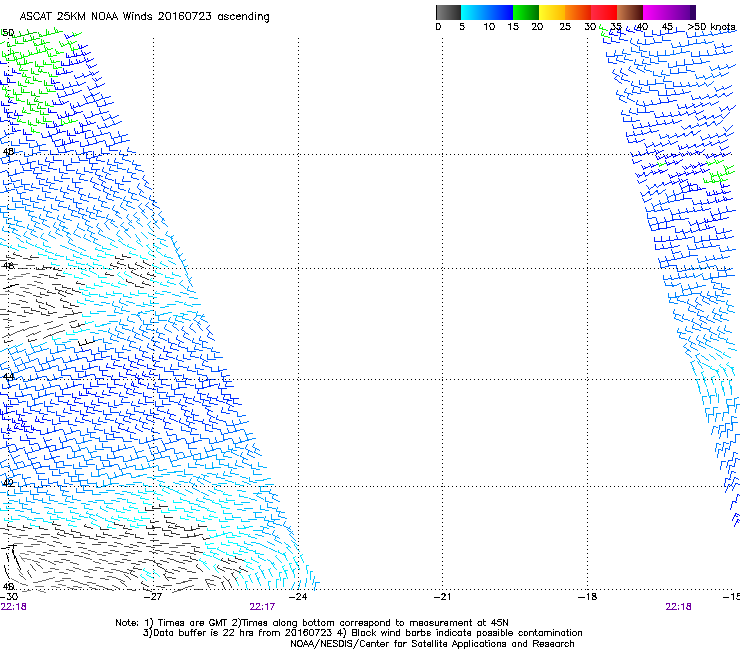Click the gray segment of the wind speed color bar
The image size is (740, 650).
tap(448, 12)
